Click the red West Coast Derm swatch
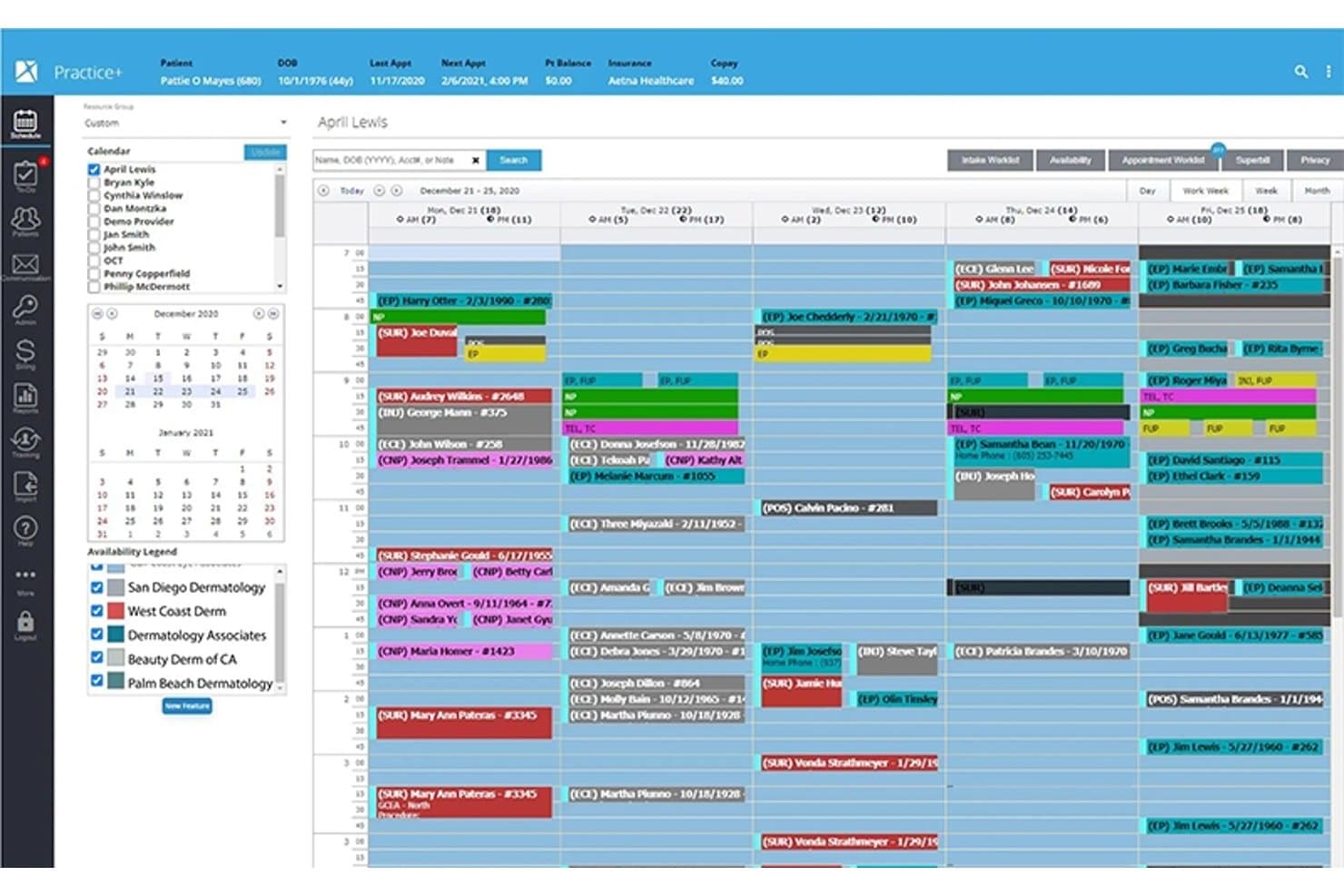Screen dimensions: 1344x896 click(116, 611)
